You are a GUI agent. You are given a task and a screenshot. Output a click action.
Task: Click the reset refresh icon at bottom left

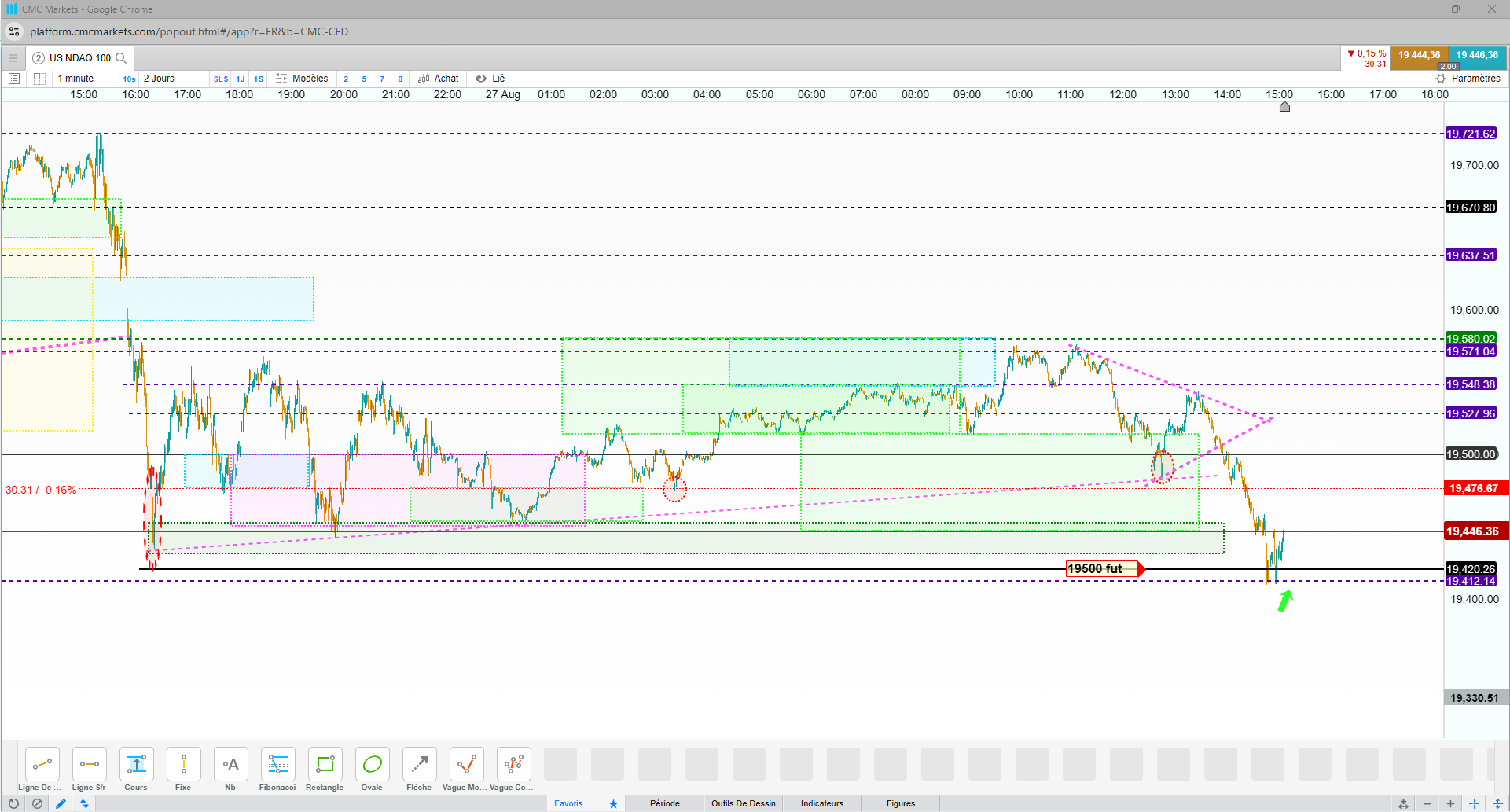[x=13, y=803]
